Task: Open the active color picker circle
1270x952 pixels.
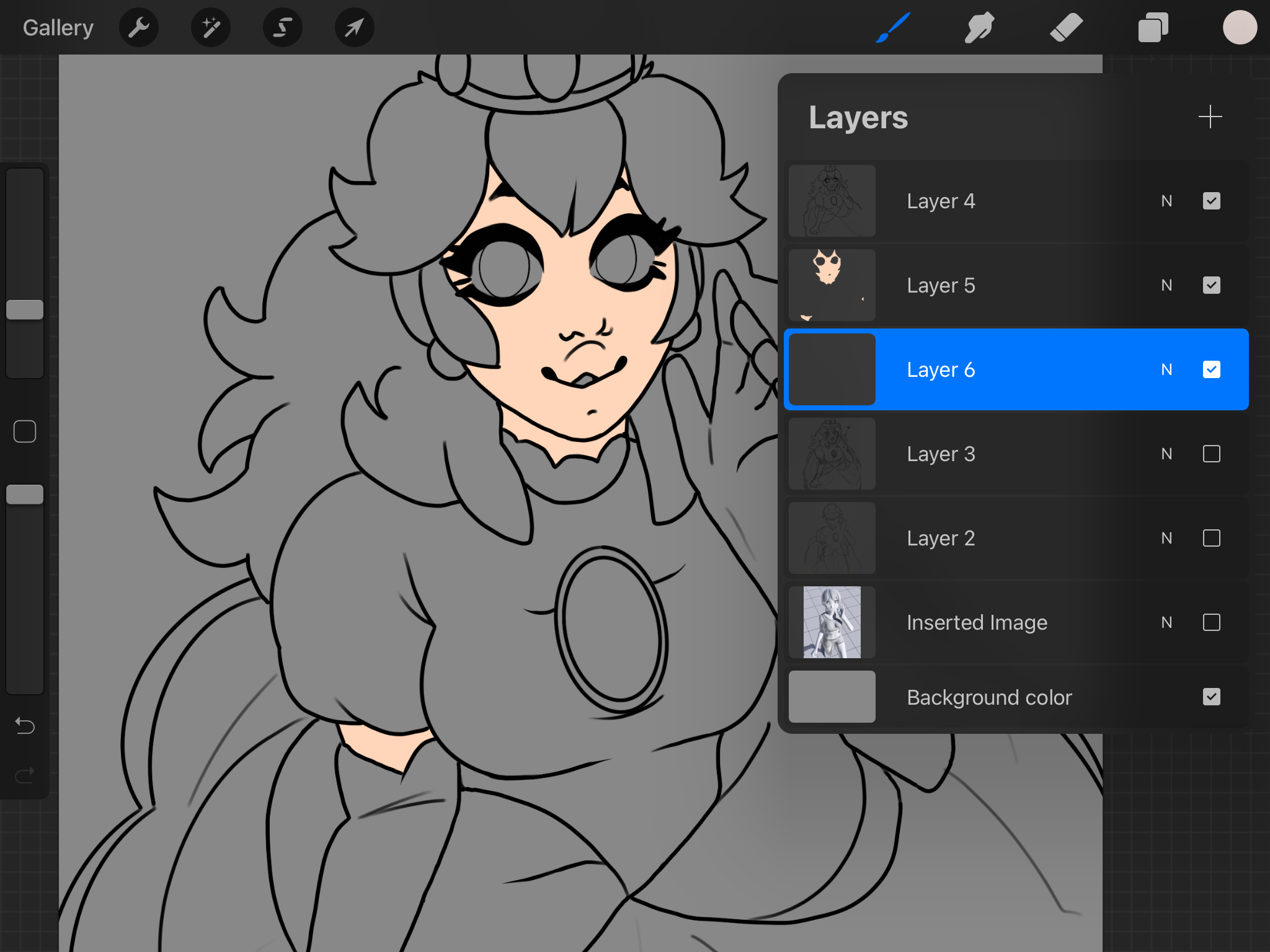Action: [x=1240, y=27]
